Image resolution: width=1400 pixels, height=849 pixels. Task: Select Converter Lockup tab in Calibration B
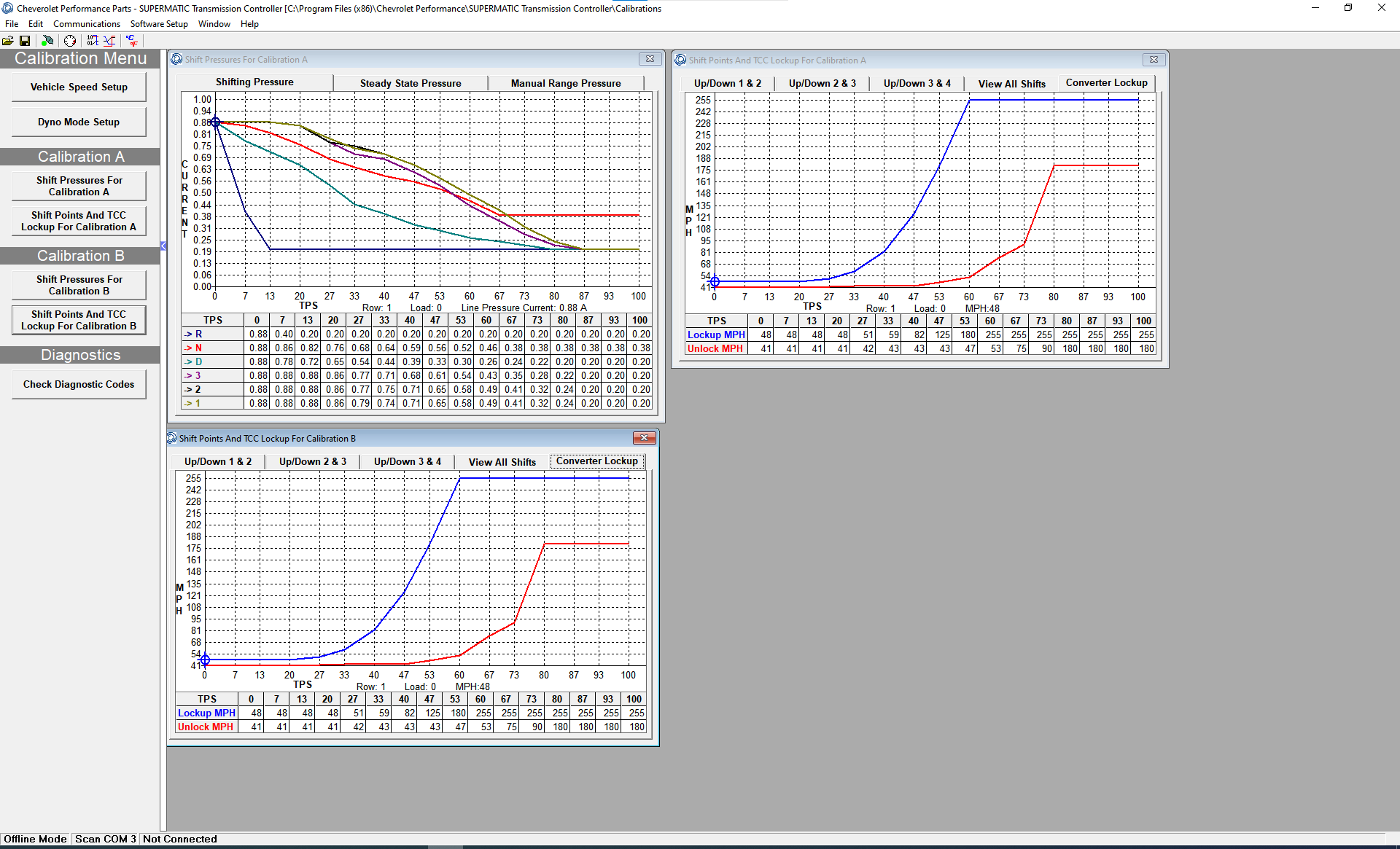point(597,461)
